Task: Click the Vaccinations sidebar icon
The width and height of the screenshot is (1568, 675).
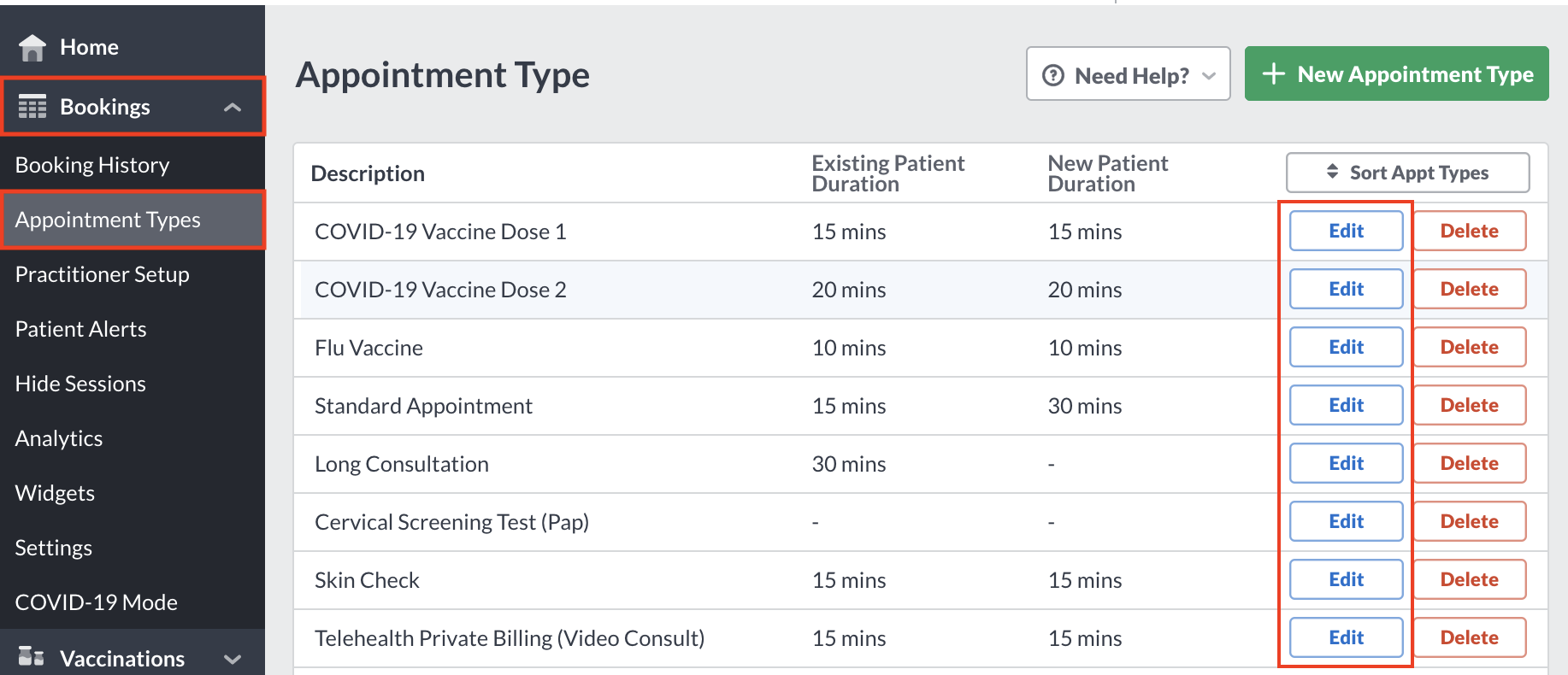Action: [32, 656]
